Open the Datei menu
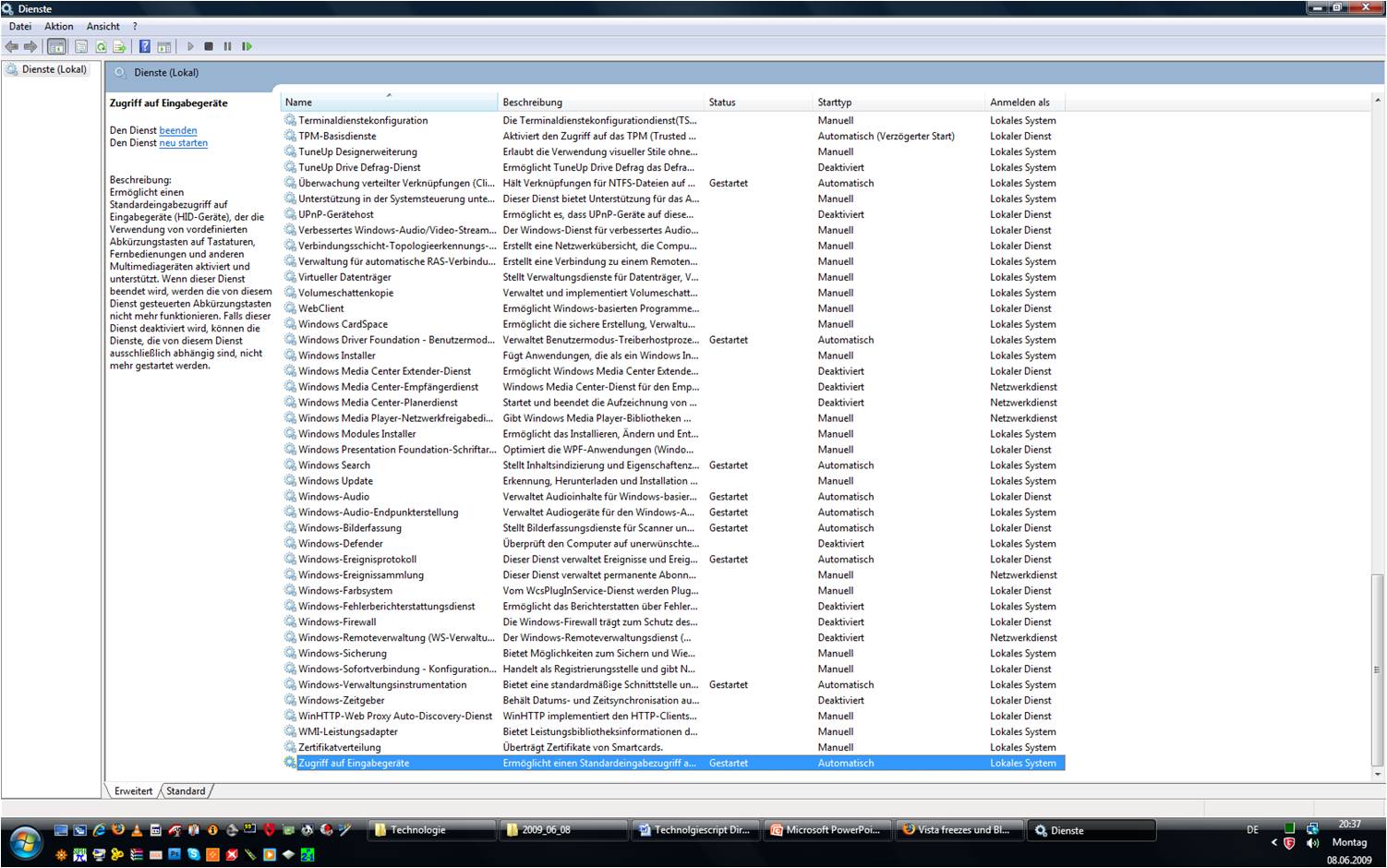Screen dimensions: 1387x868 tap(20, 26)
